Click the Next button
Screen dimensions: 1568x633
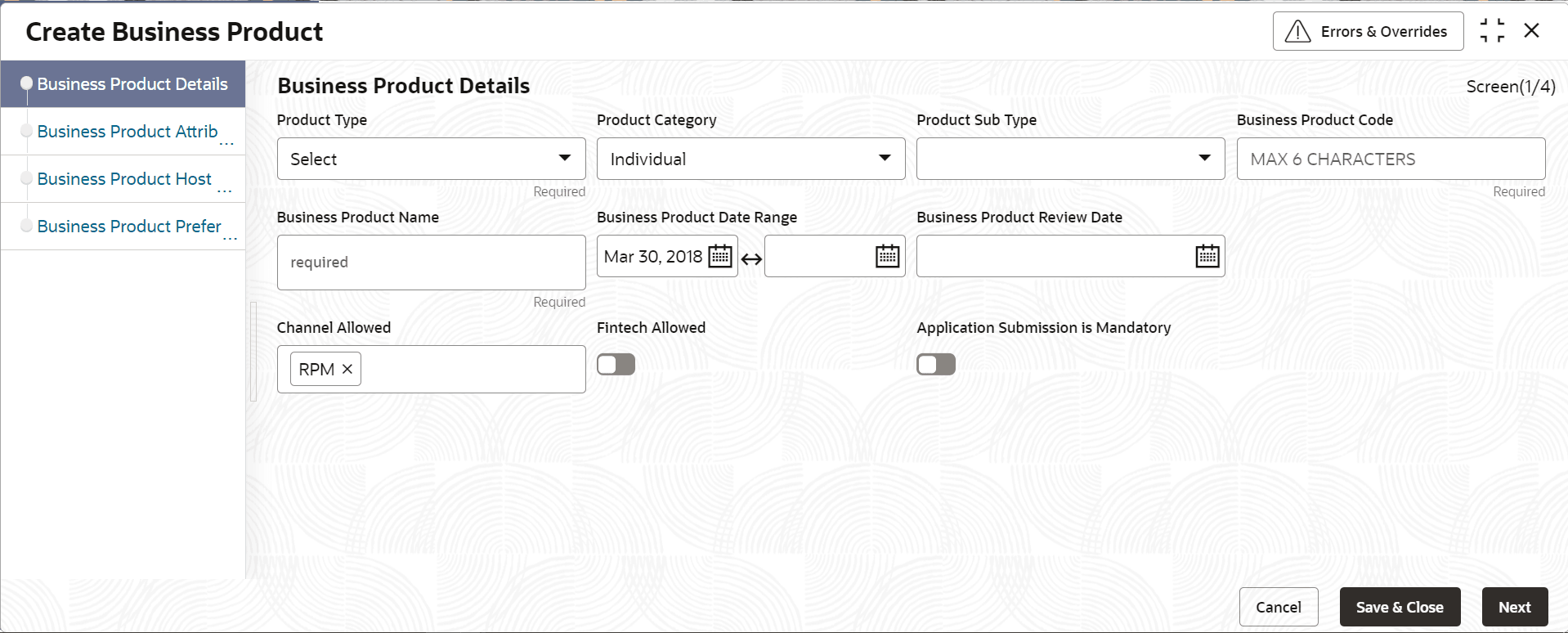click(x=1514, y=607)
